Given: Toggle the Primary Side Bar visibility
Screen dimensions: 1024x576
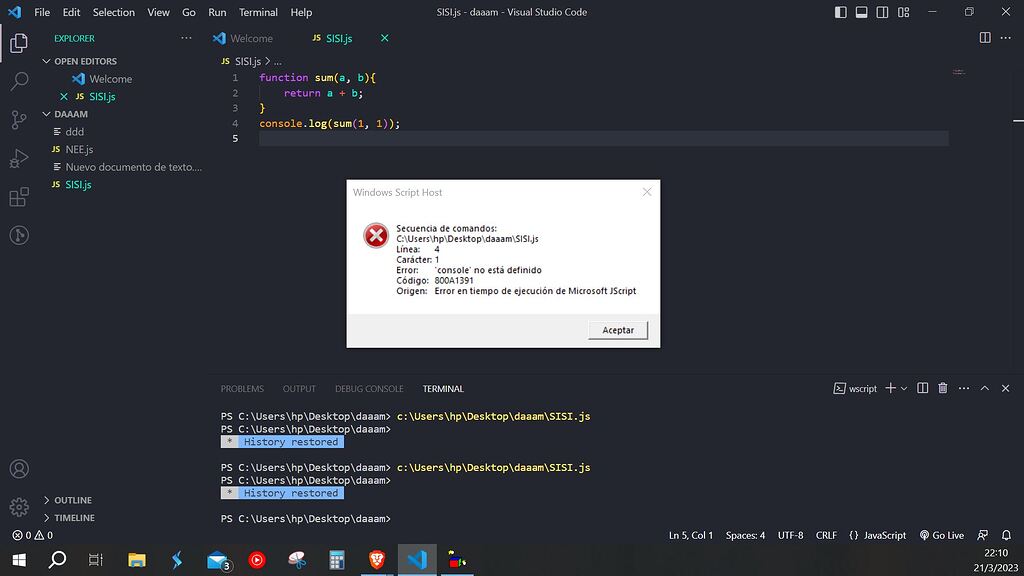Looking at the screenshot, I should click(x=839, y=12).
